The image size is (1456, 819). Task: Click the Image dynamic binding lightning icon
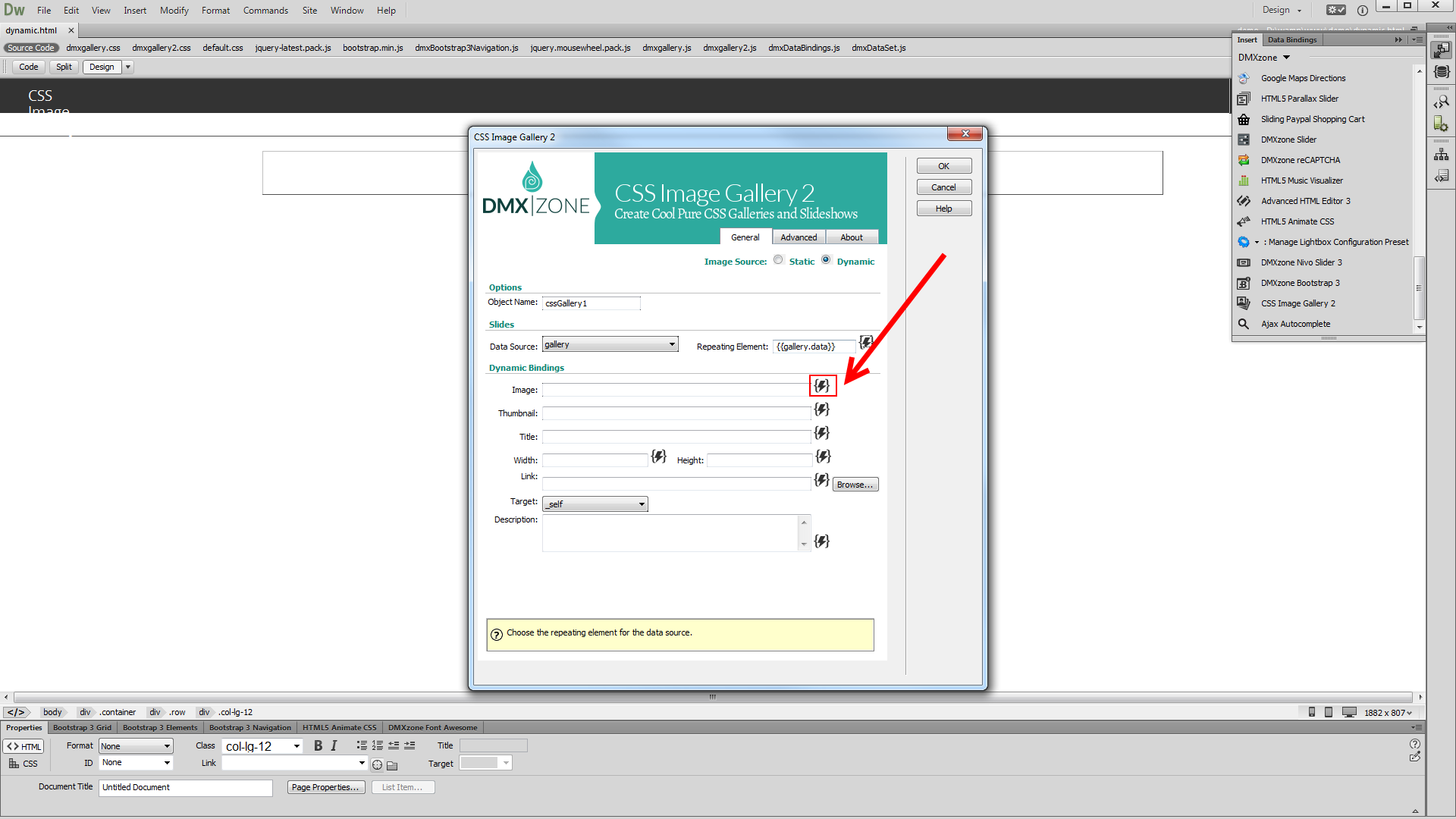(x=822, y=386)
